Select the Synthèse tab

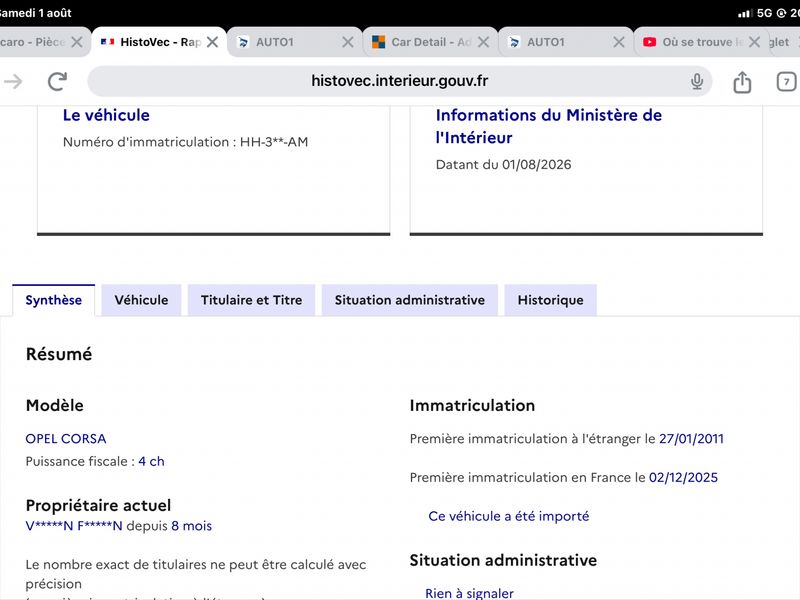pyautogui.click(x=54, y=300)
